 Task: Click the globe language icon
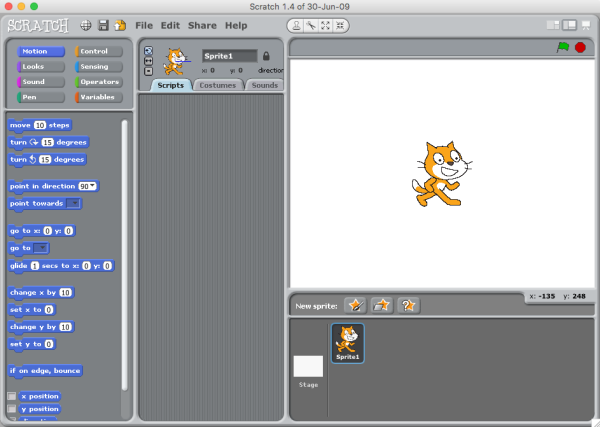coord(86,24)
